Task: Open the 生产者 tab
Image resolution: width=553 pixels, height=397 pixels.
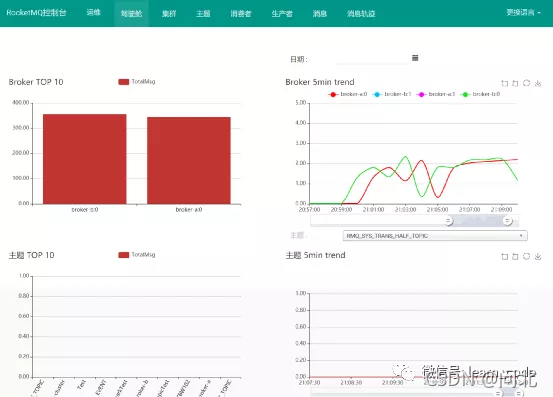Action: 282,13
